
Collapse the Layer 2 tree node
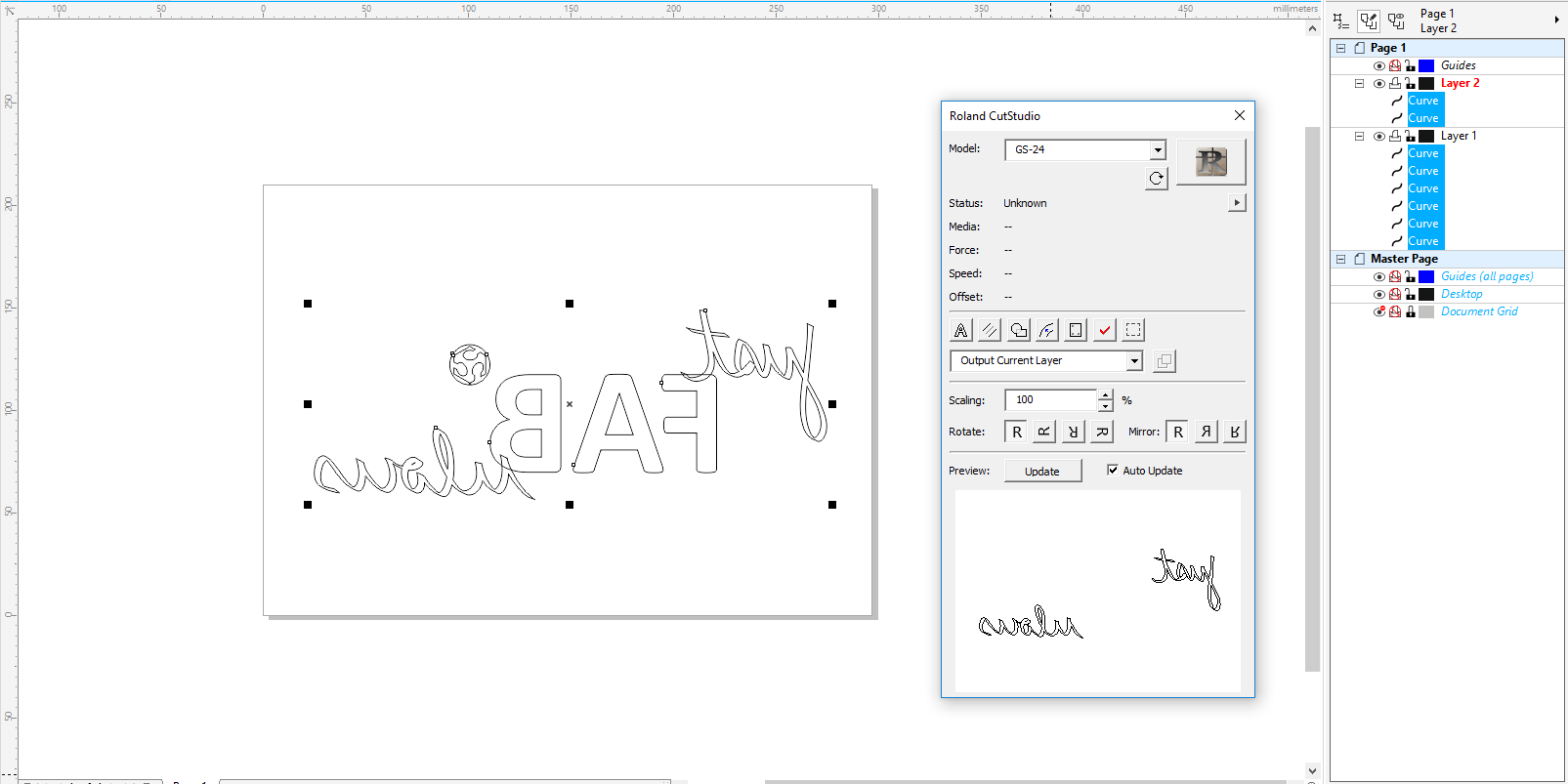pos(1359,83)
